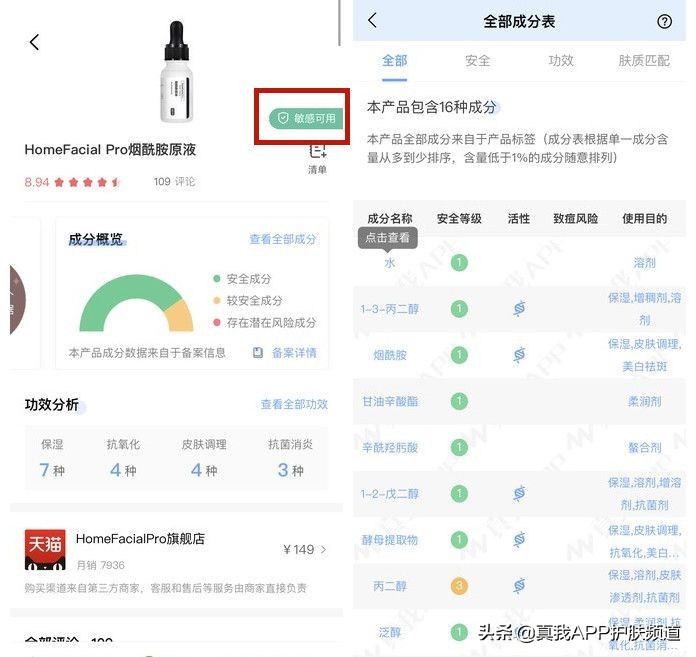Tap the 抗氧化 4种 efficacy item
The height and width of the screenshot is (657, 696).
point(123,458)
